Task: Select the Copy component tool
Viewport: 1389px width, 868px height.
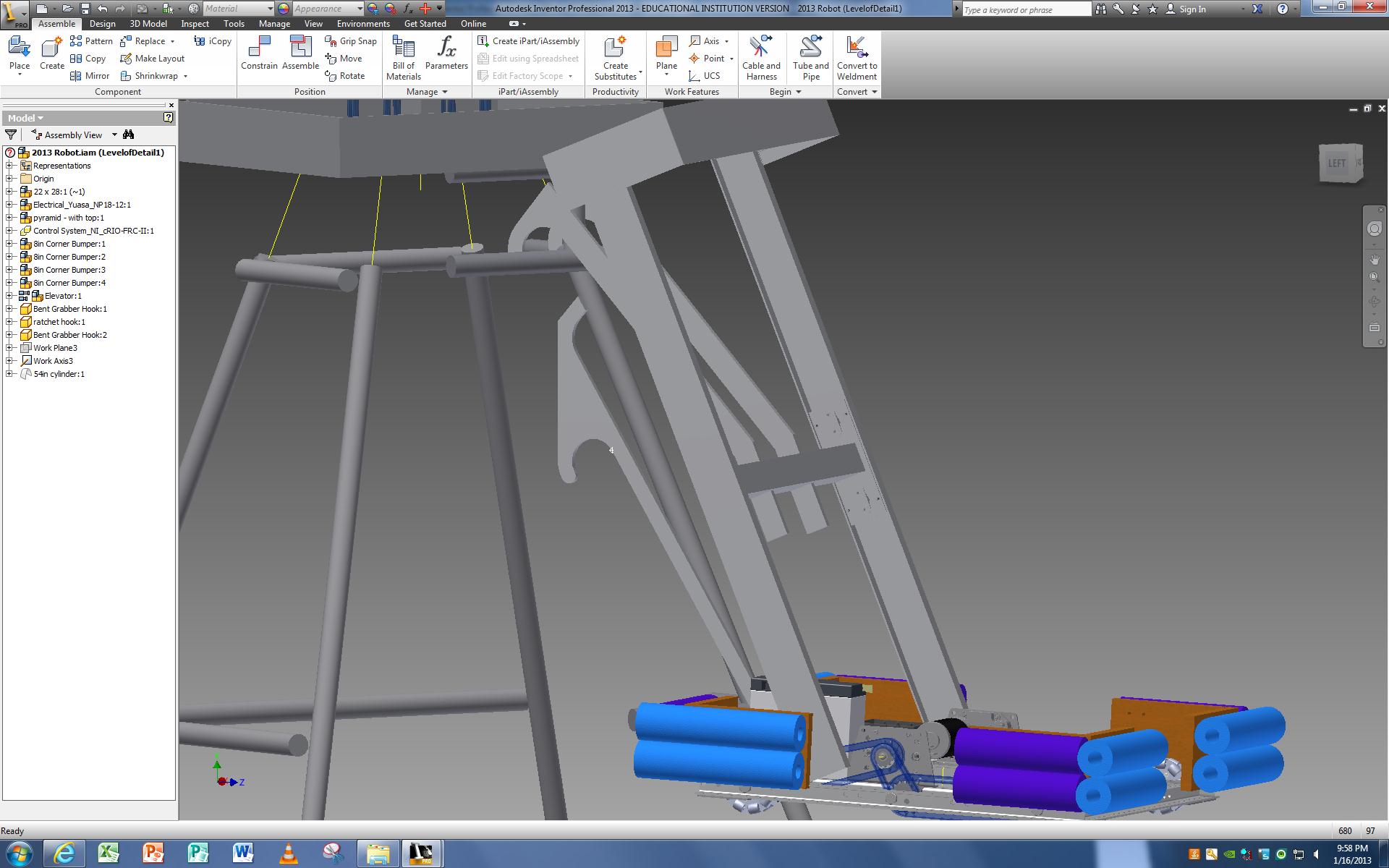Action: coord(88,59)
